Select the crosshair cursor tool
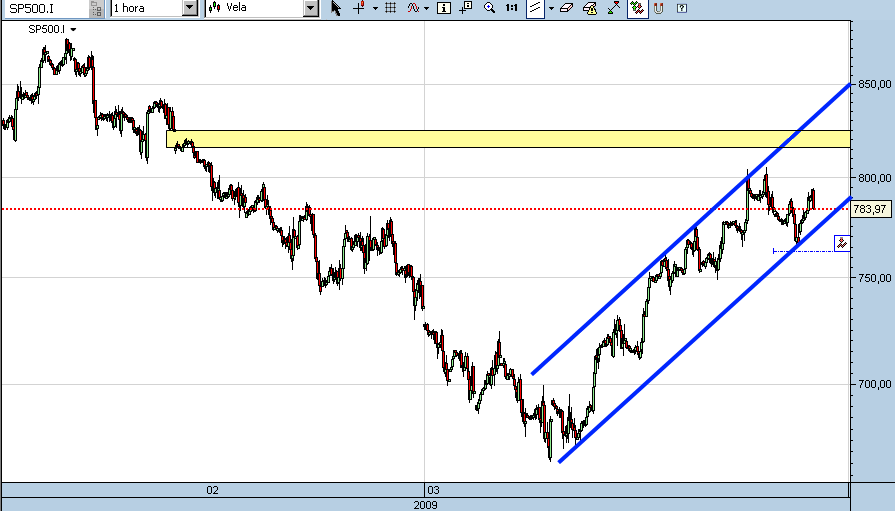 [x=359, y=8]
